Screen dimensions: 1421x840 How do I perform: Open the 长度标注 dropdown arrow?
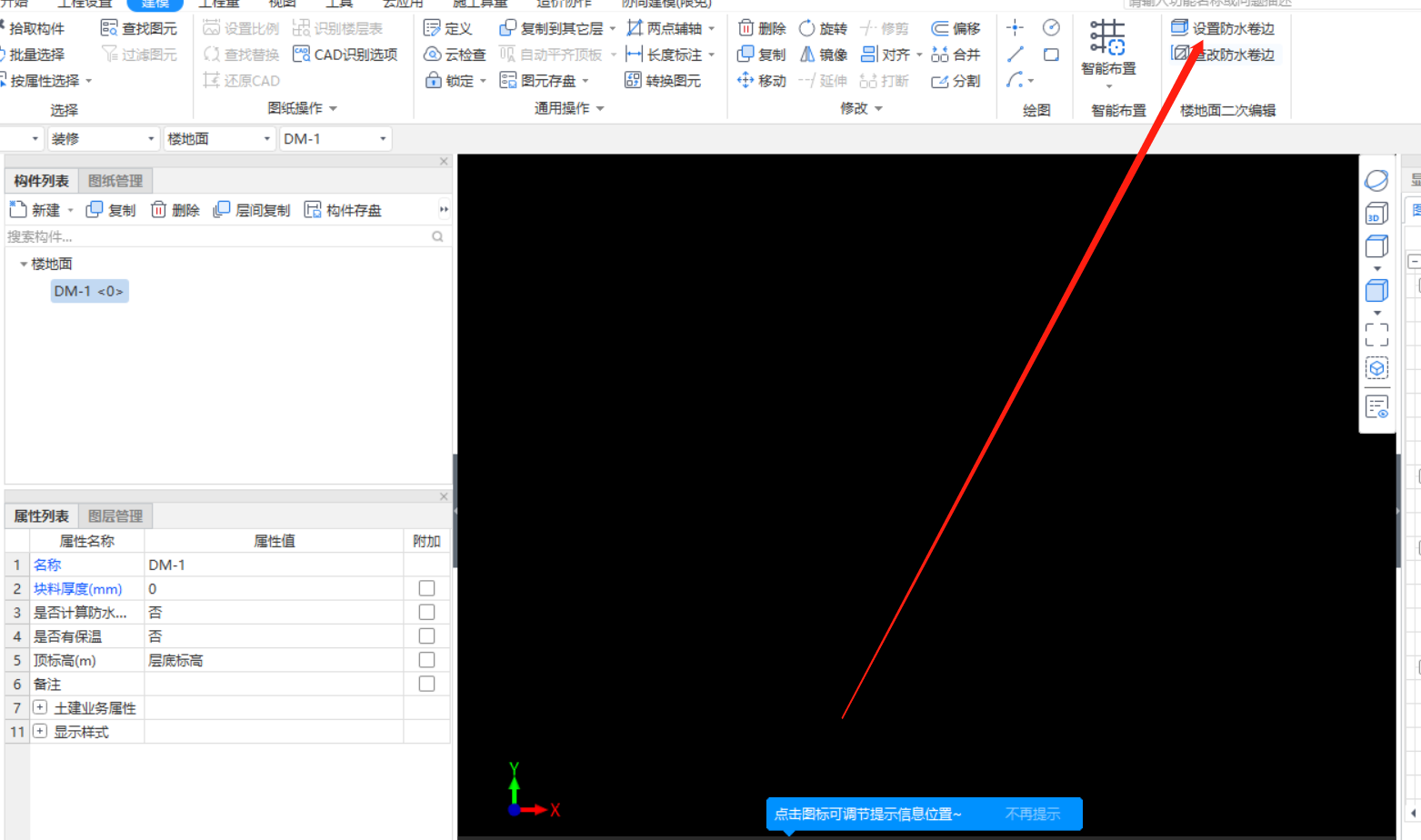(711, 55)
